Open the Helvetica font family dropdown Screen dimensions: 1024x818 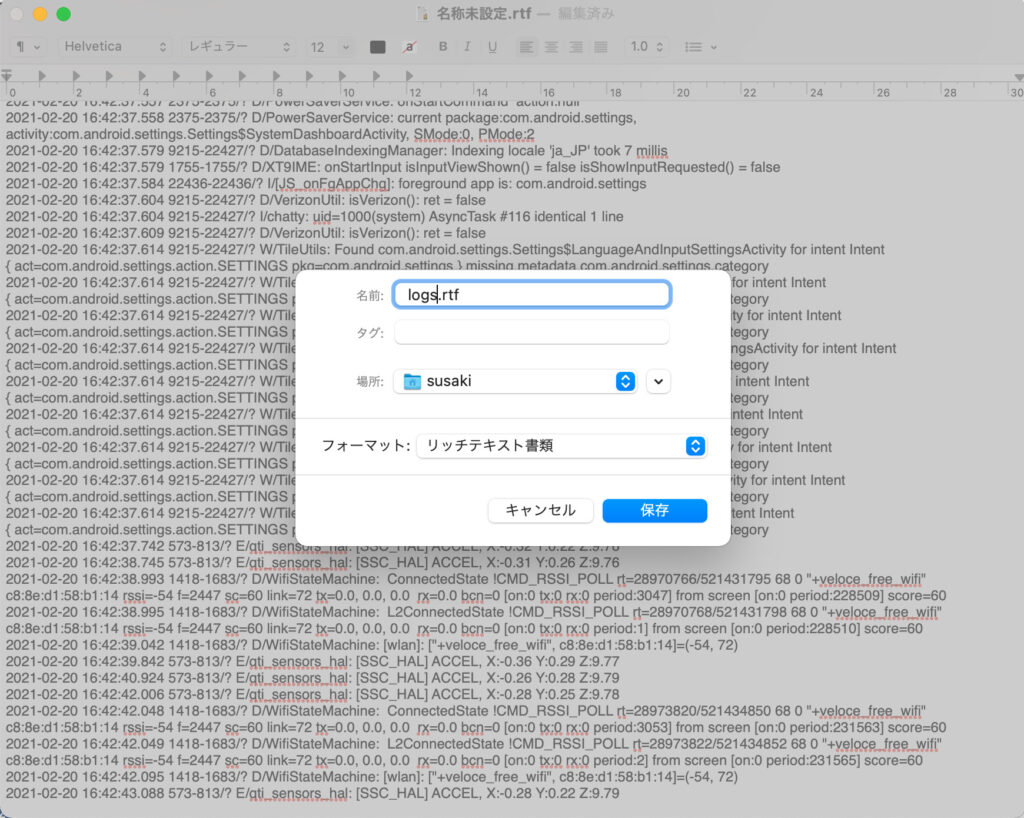click(114, 47)
